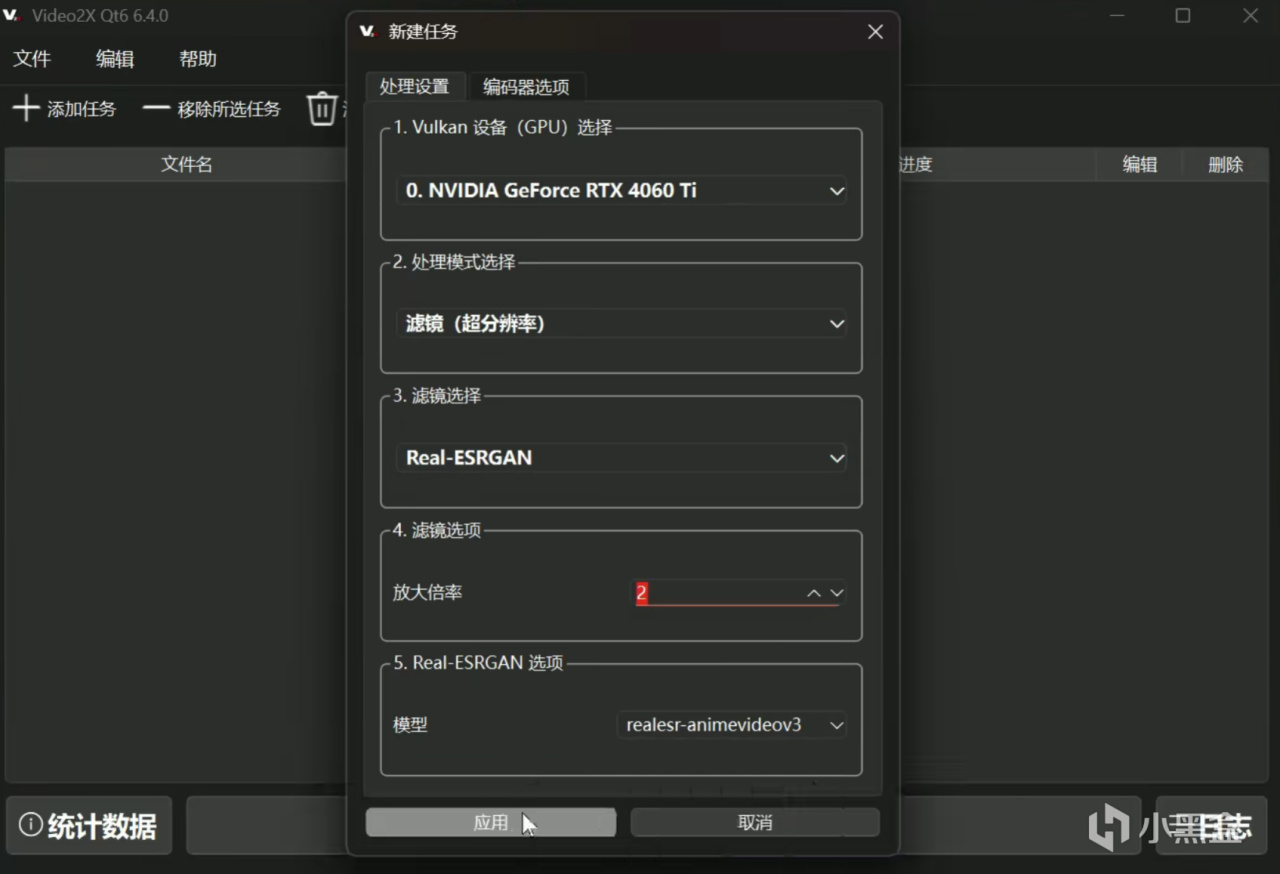
Task: Click the "3. 滤镜选择" group label
Action: click(437, 396)
